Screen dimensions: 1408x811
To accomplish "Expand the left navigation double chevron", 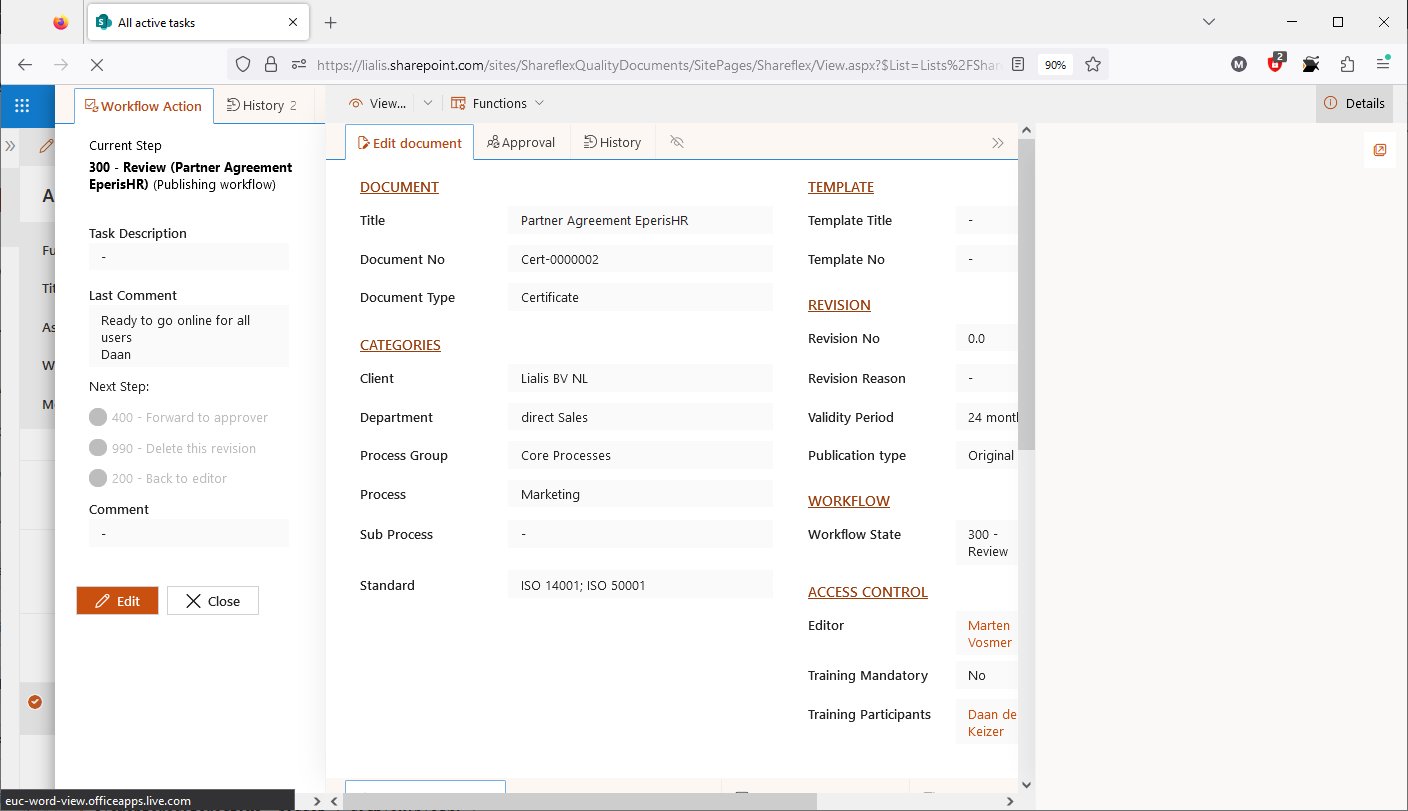I will pyautogui.click(x=10, y=146).
